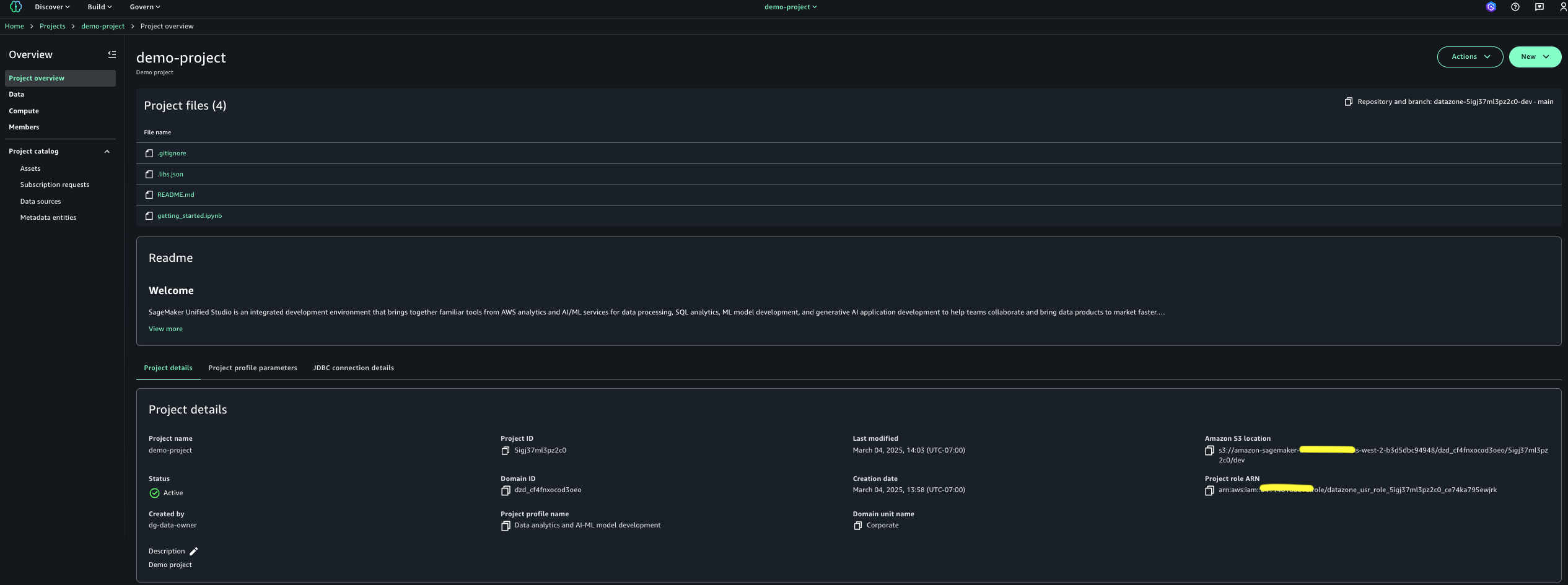Go to Projects breadcrumb link

(53, 26)
